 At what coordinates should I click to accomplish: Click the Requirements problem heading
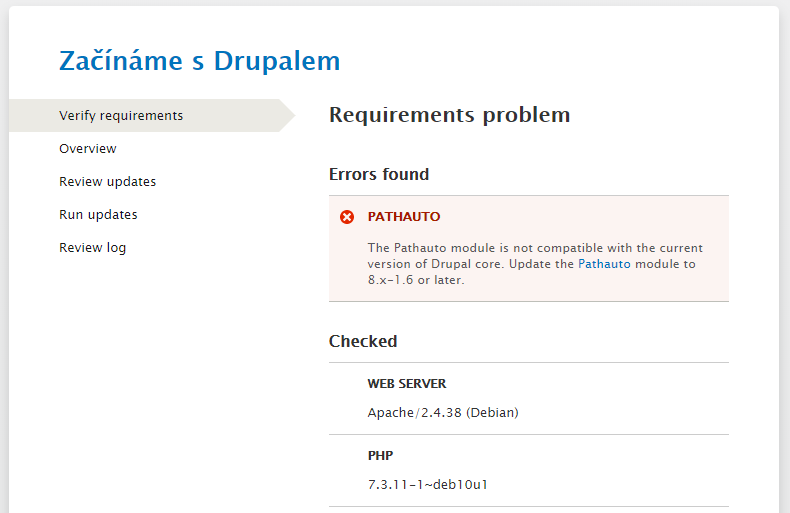tap(449, 115)
